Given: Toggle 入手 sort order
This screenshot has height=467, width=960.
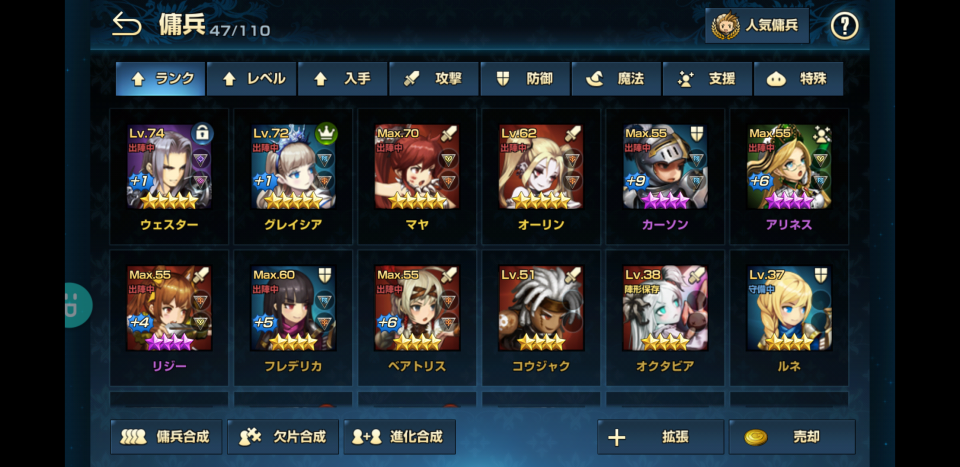Looking at the screenshot, I should [x=343, y=79].
